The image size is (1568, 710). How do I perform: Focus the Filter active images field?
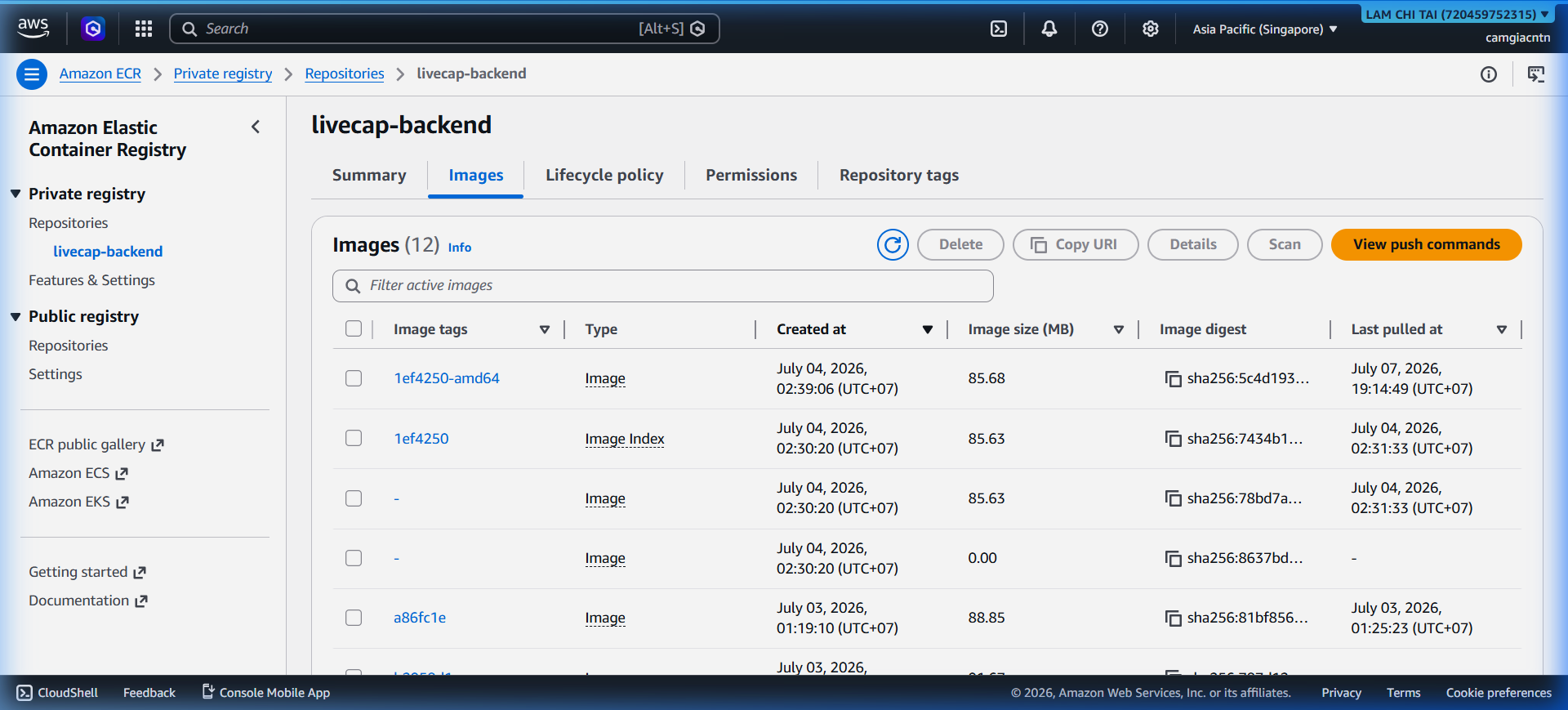tap(663, 286)
